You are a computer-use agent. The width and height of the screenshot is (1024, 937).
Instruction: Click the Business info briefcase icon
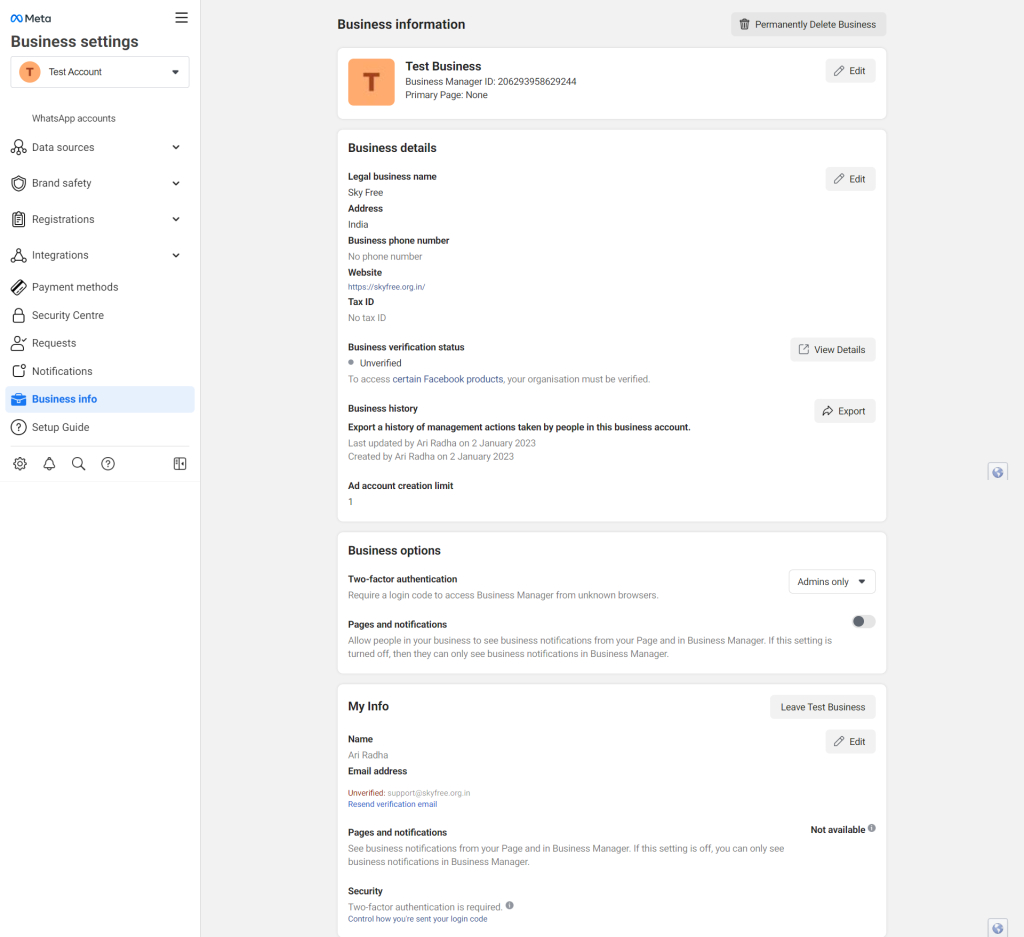[19, 400]
